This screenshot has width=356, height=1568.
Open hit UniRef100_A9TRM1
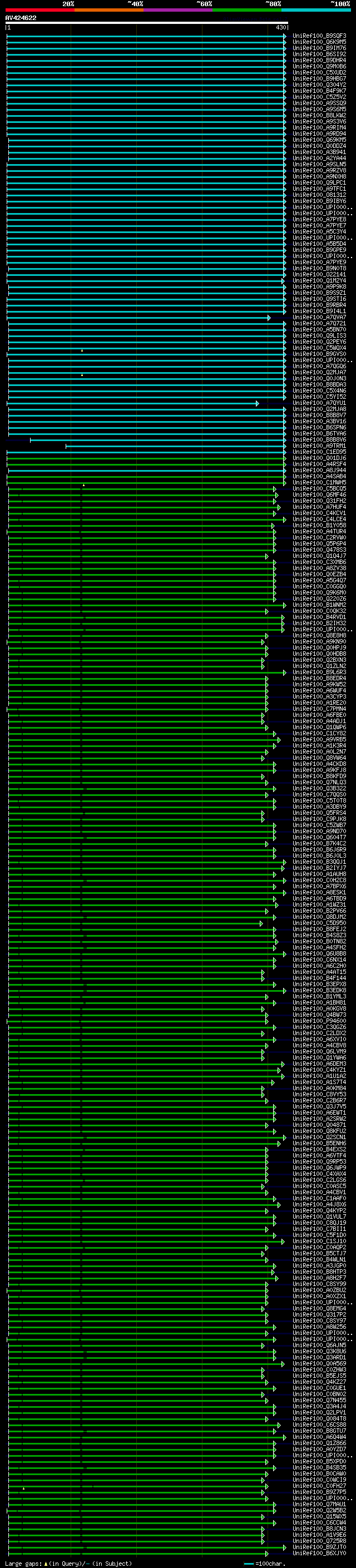(x=319, y=446)
